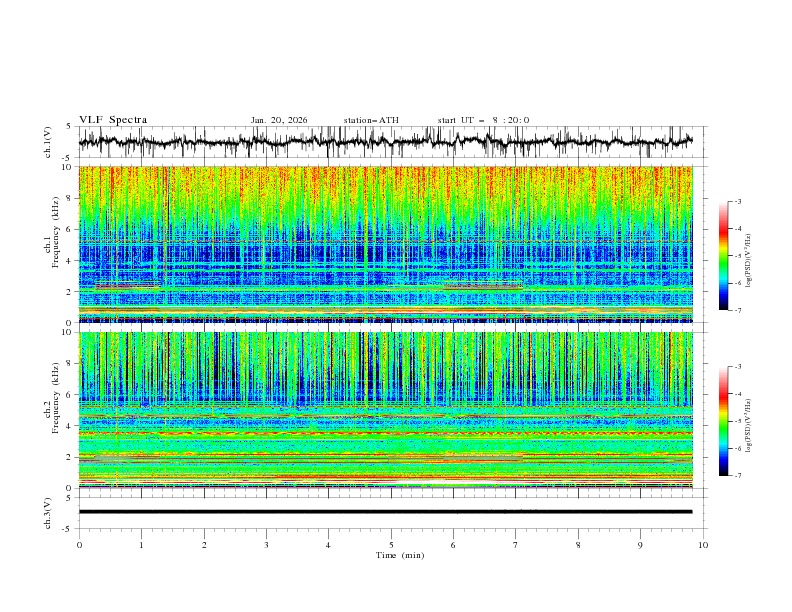Click the ch.1 spectrogram color scale bar
Image resolution: width=792 pixels, height=612 pixels.
(x=723, y=255)
